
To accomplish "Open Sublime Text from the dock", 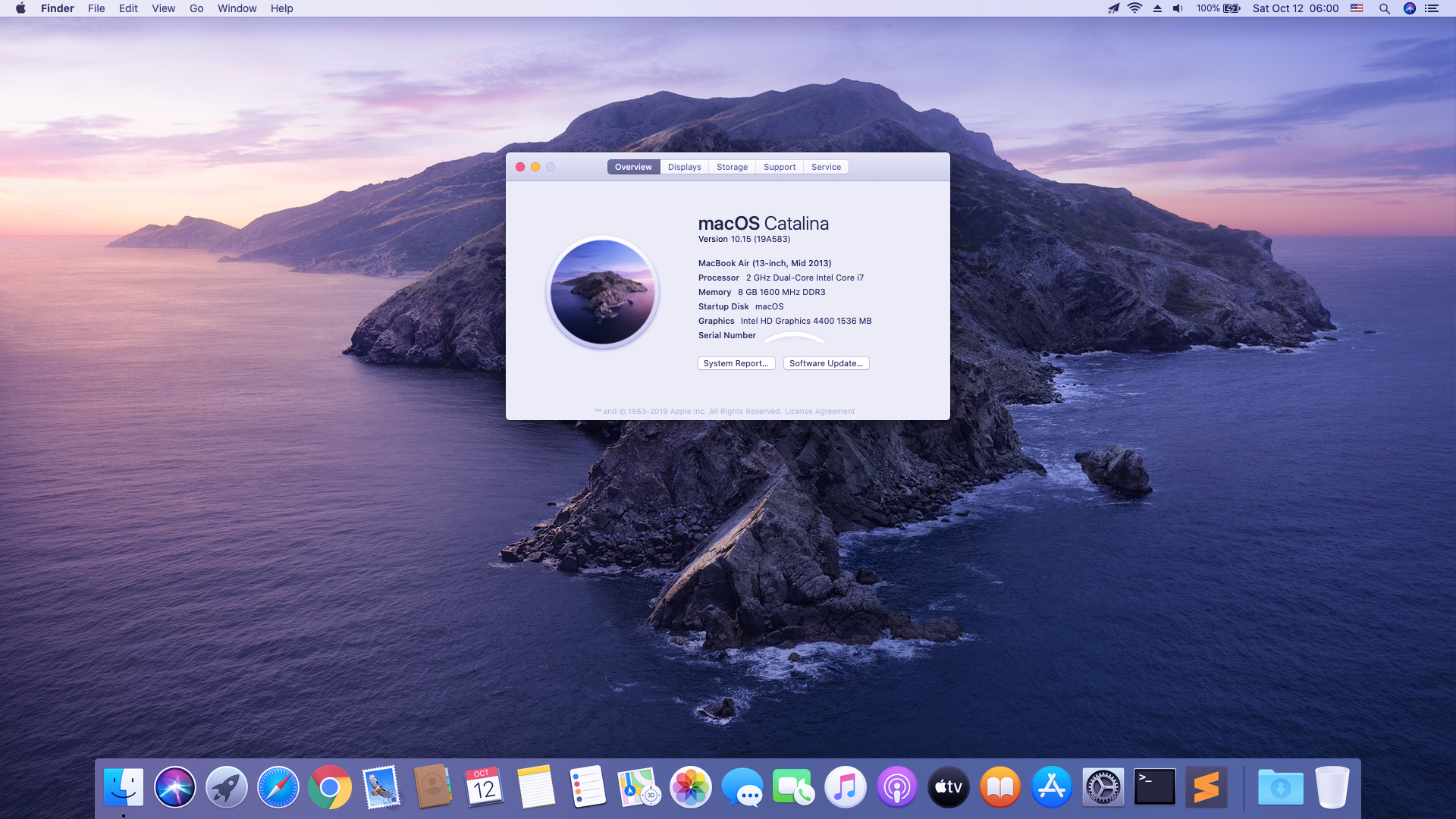I will click(1206, 788).
